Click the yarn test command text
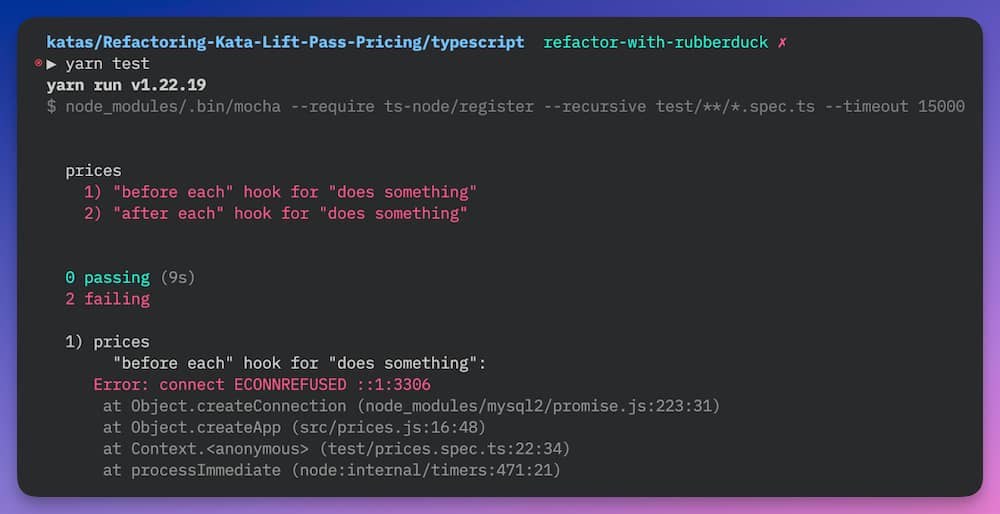 tap(107, 64)
